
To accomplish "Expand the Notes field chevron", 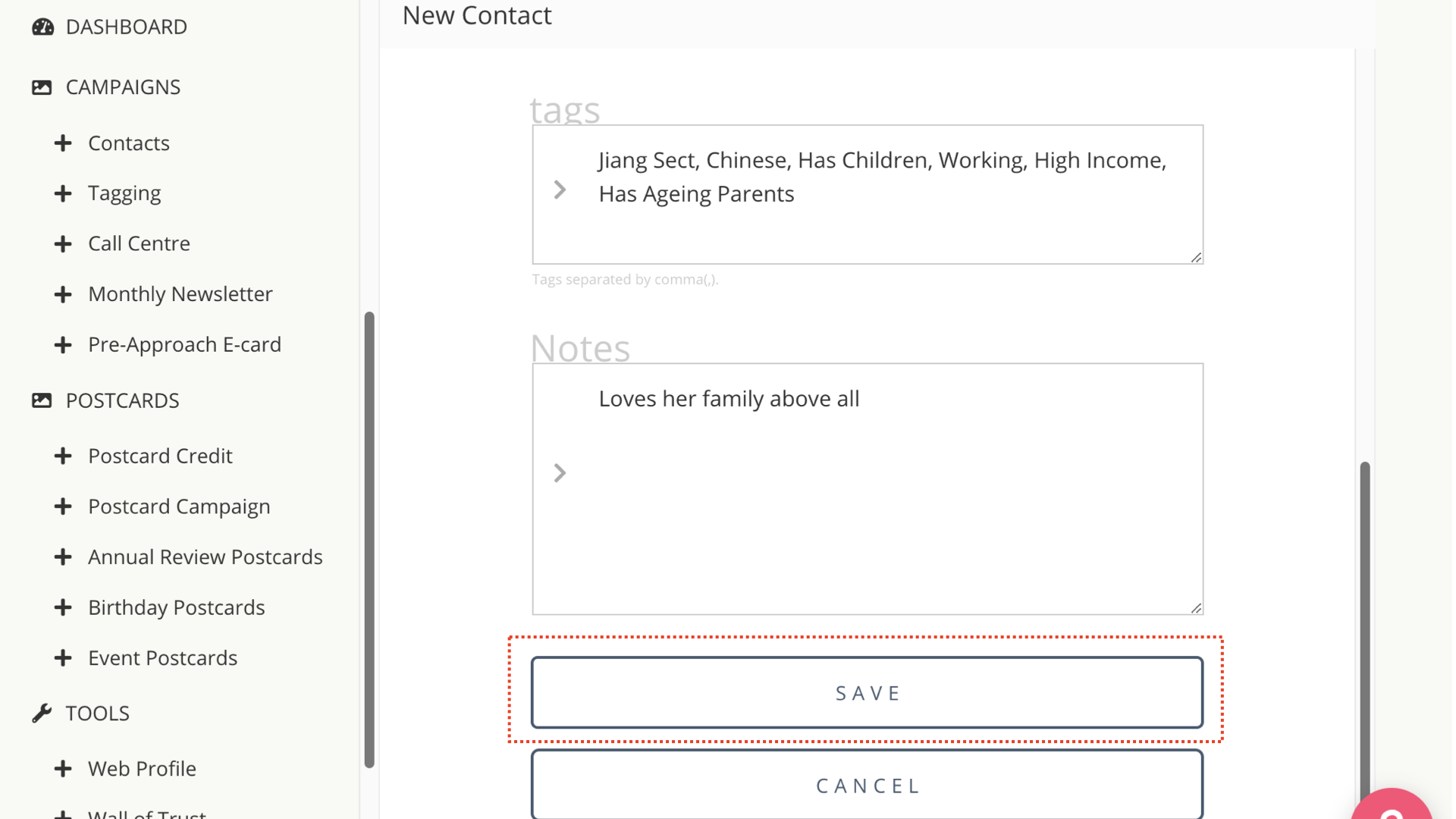I will pos(560,473).
